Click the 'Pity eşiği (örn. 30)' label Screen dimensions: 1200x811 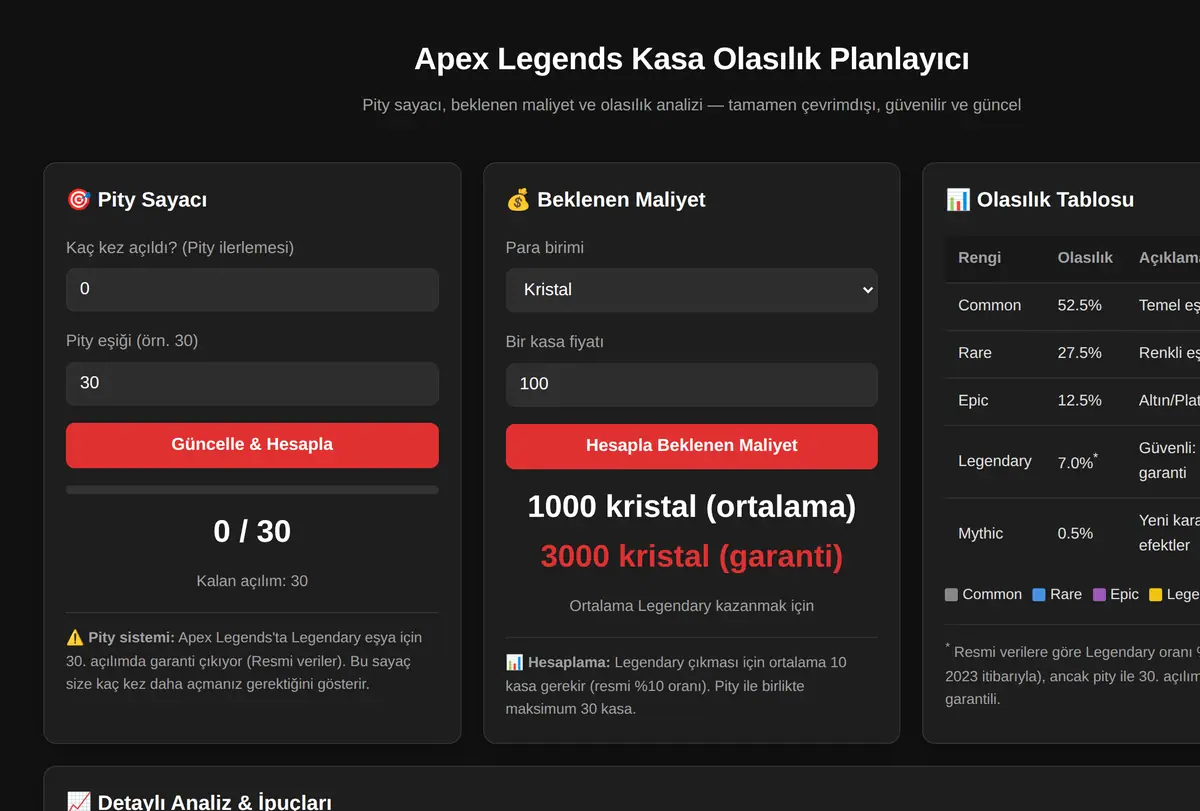(x=132, y=341)
